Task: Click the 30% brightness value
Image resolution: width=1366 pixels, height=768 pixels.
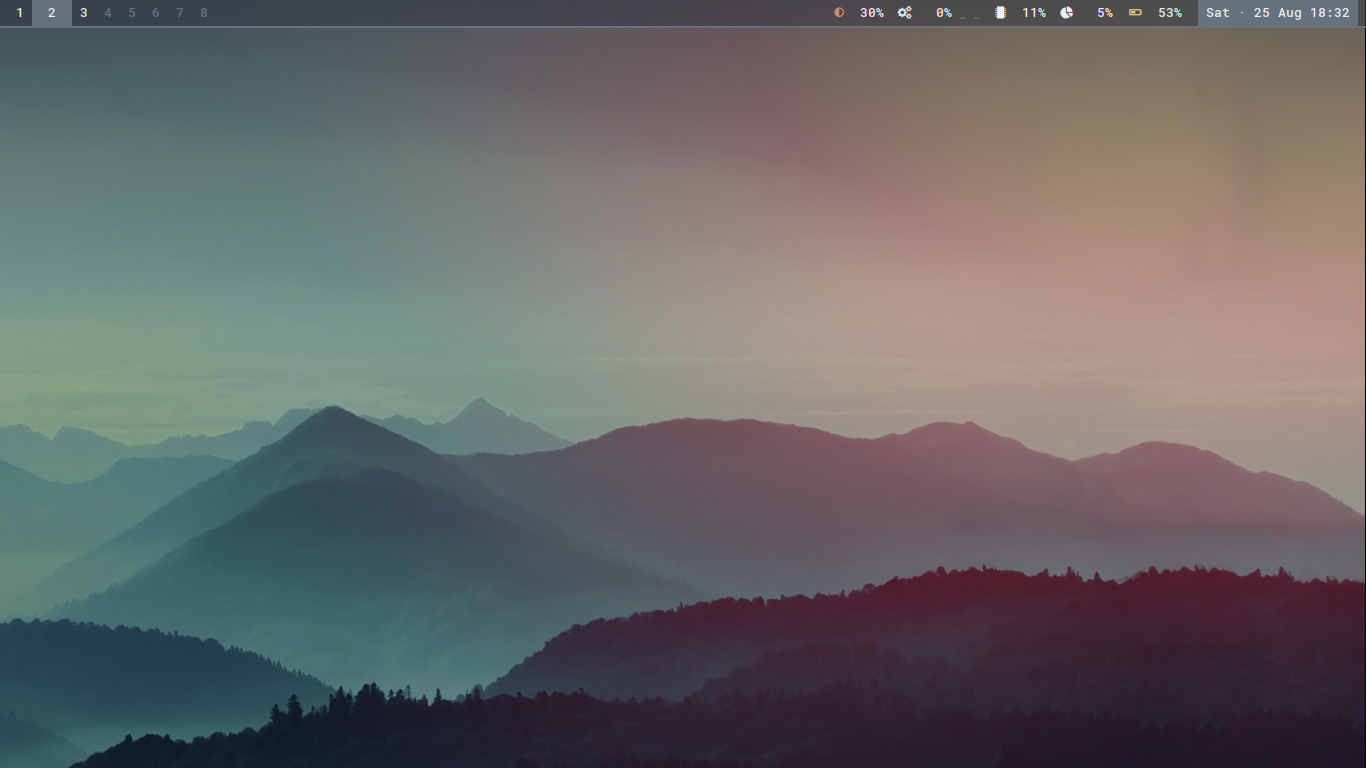Action: [872, 13]
